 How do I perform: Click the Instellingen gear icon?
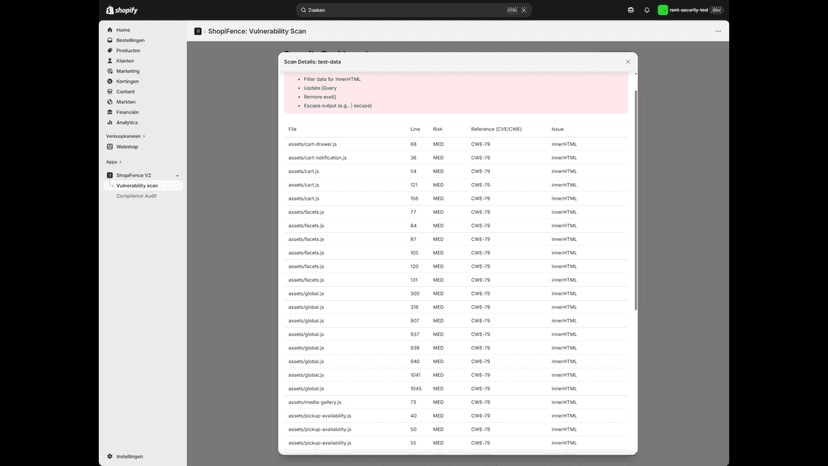pos(110,456)
